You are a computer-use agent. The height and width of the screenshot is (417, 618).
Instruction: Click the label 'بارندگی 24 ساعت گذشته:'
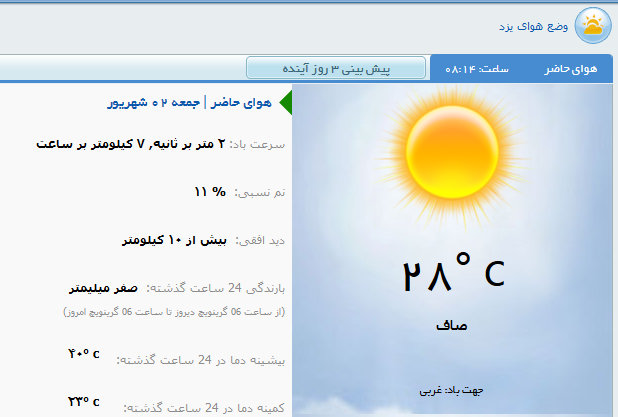(216, 289)
